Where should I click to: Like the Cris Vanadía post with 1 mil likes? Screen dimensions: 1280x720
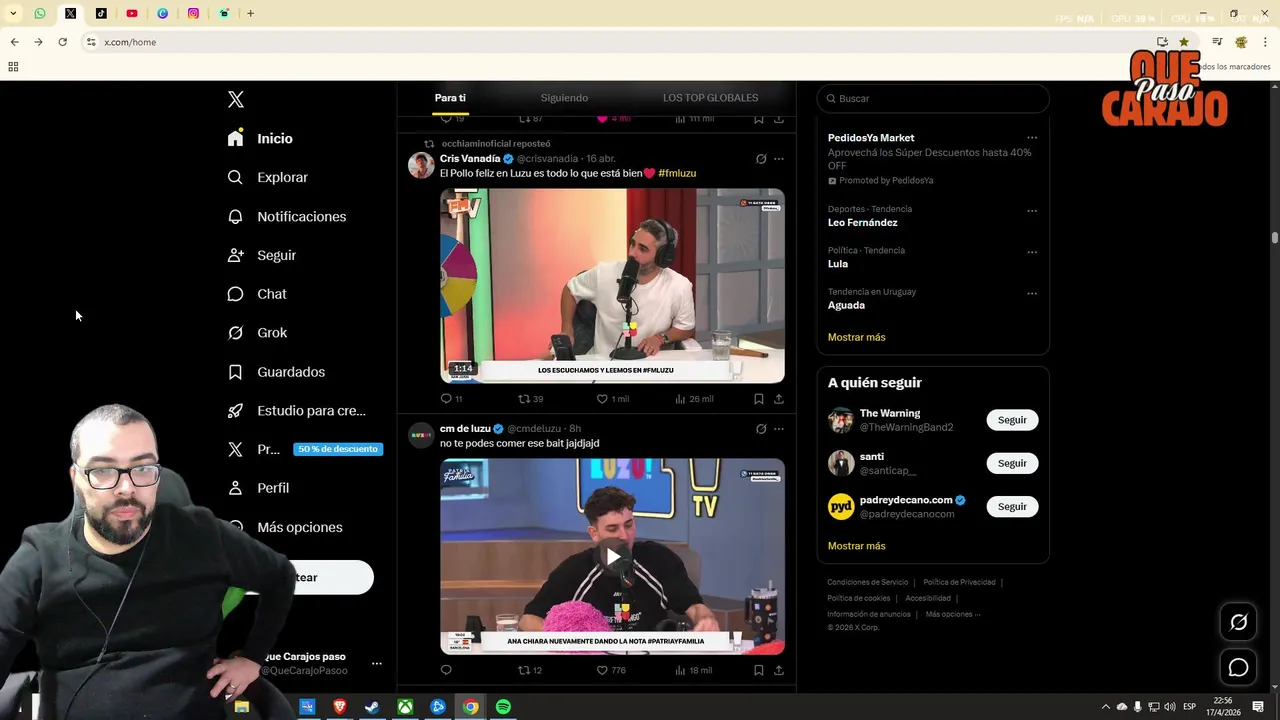(612, 399)
